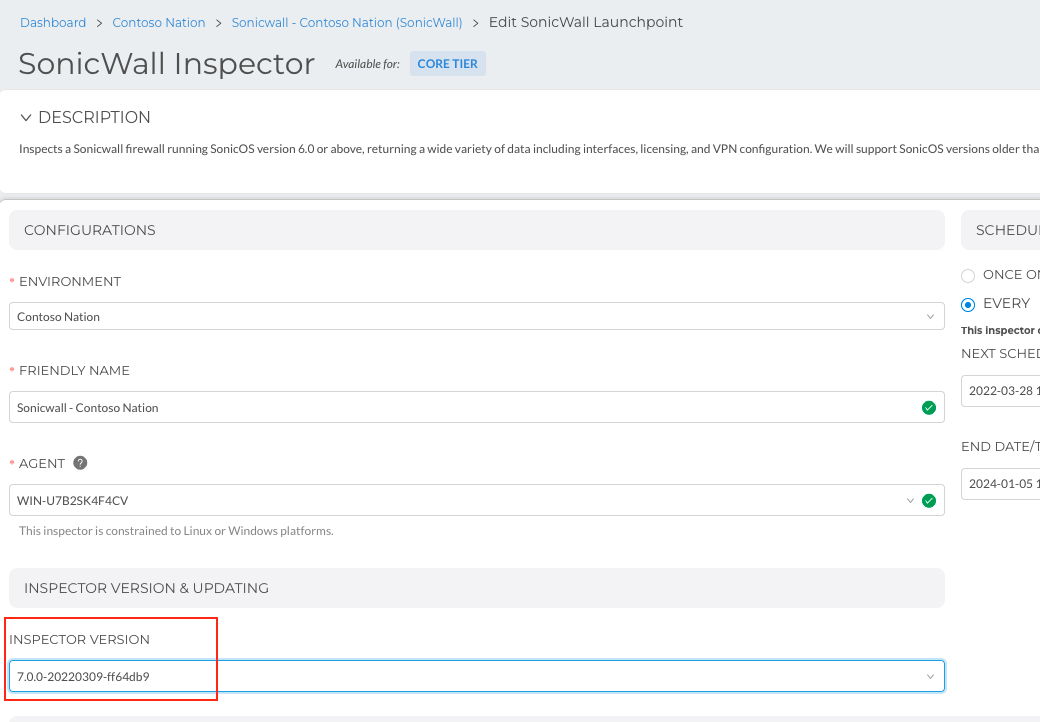Click the green checkmark in Agent field
Image resolution: width=1040 pixels, height=722 pixels.
pyautogui.click(x=929, y=501)
